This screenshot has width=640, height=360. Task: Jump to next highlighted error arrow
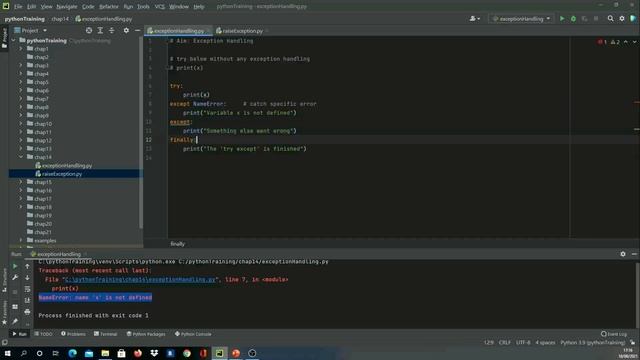[x=634, y=42]
